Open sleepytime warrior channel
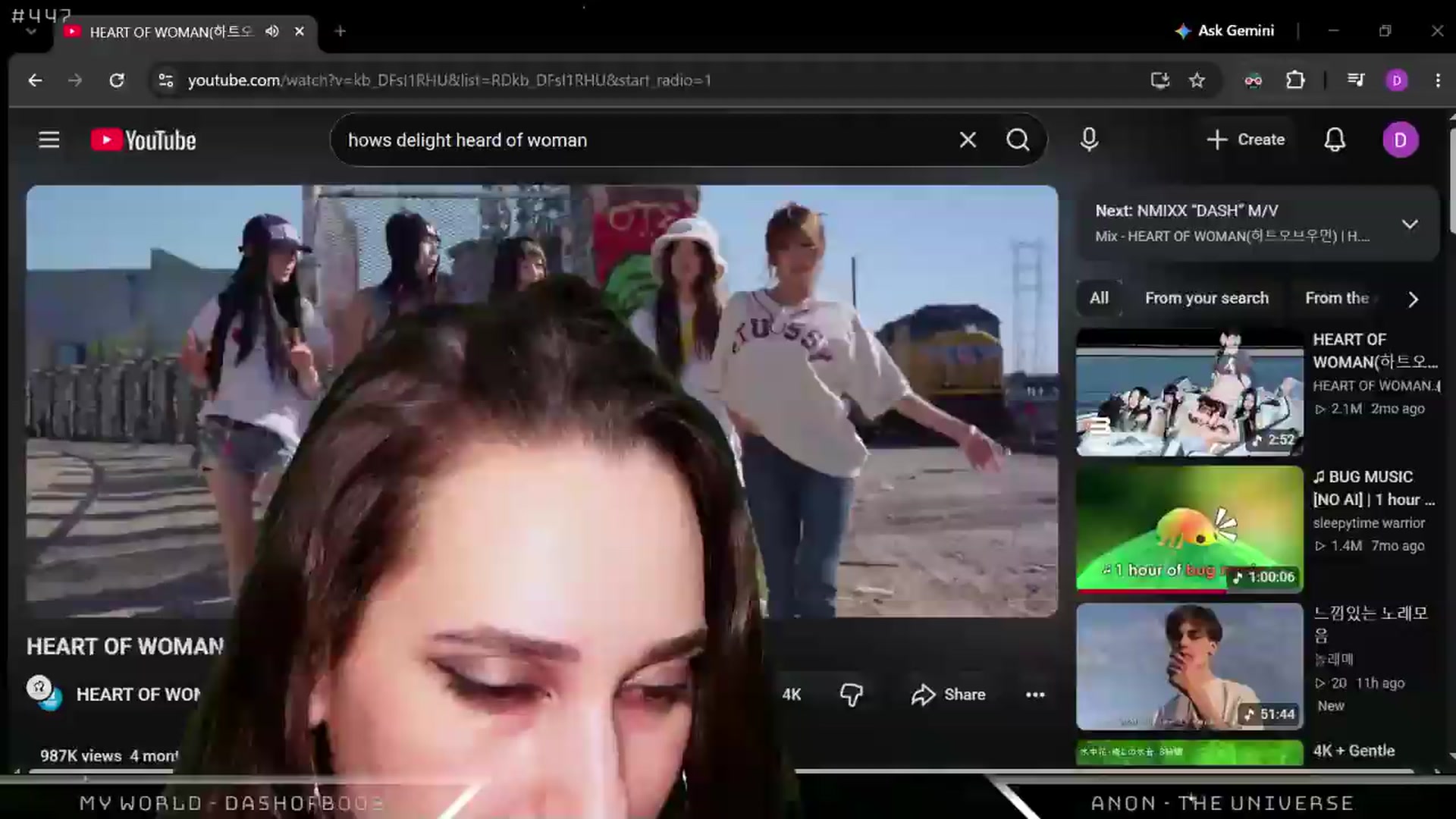Viewport: 1456px width, 819px height. click(1369, 522)
